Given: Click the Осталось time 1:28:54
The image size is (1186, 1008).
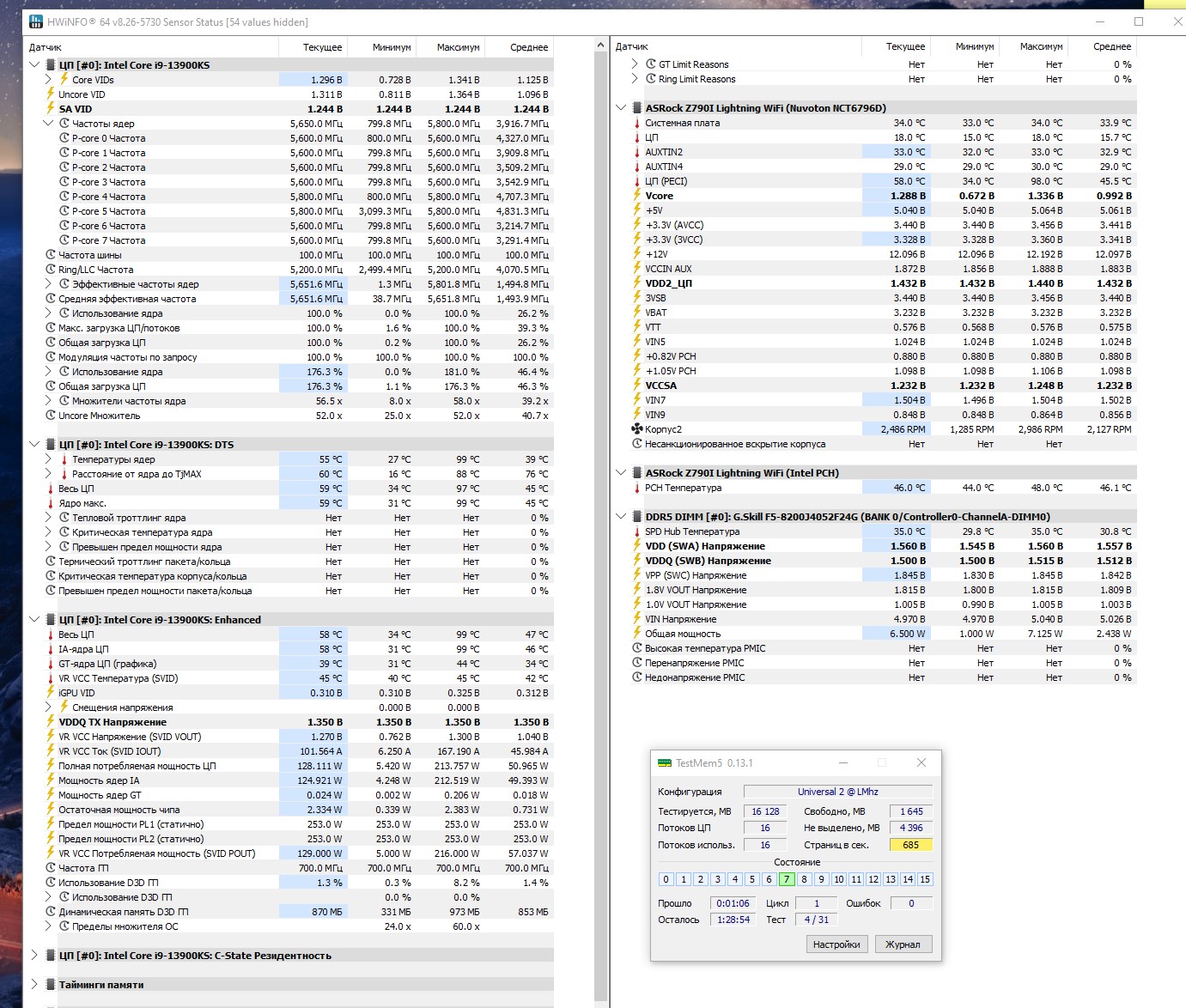Looking at the screenshot, I should (733, 920).
